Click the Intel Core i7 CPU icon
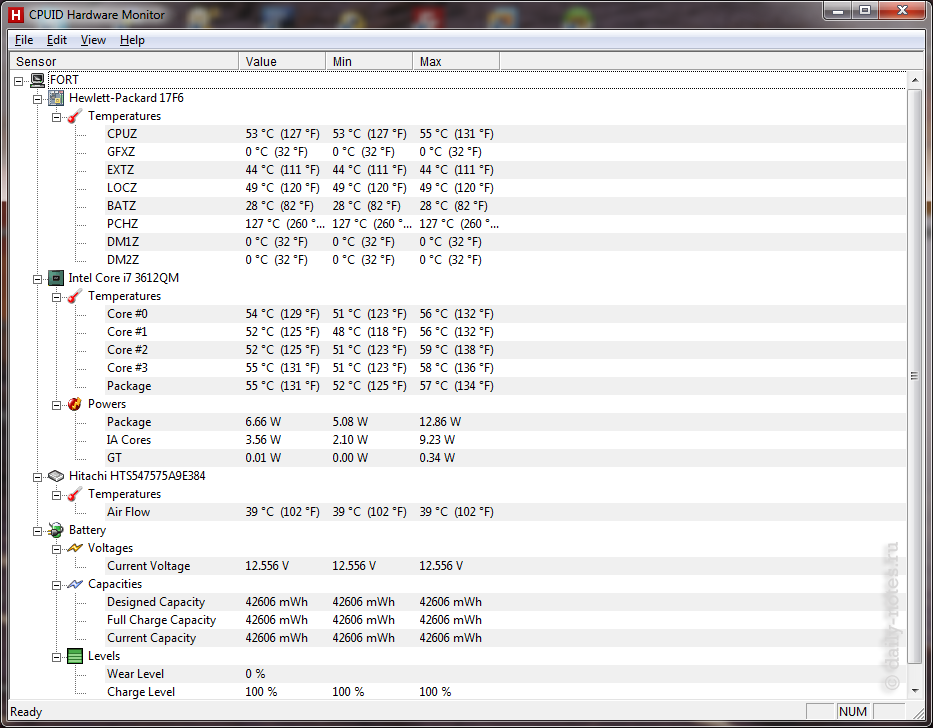Screen dimensions: 933x728 point(57,278)
